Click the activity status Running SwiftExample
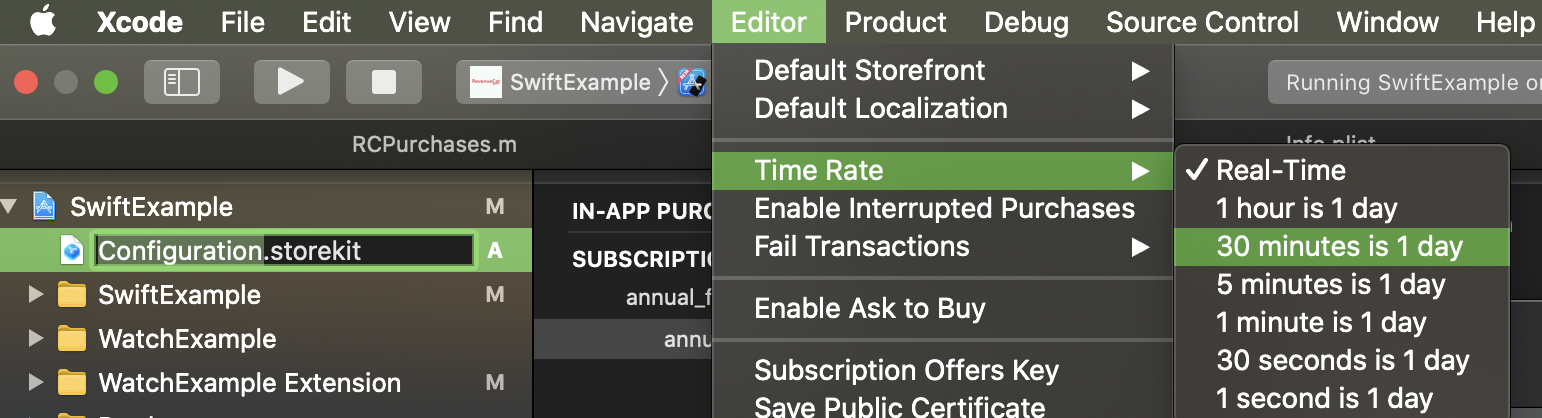The image size is (1542, 418). coord(1405,82)
